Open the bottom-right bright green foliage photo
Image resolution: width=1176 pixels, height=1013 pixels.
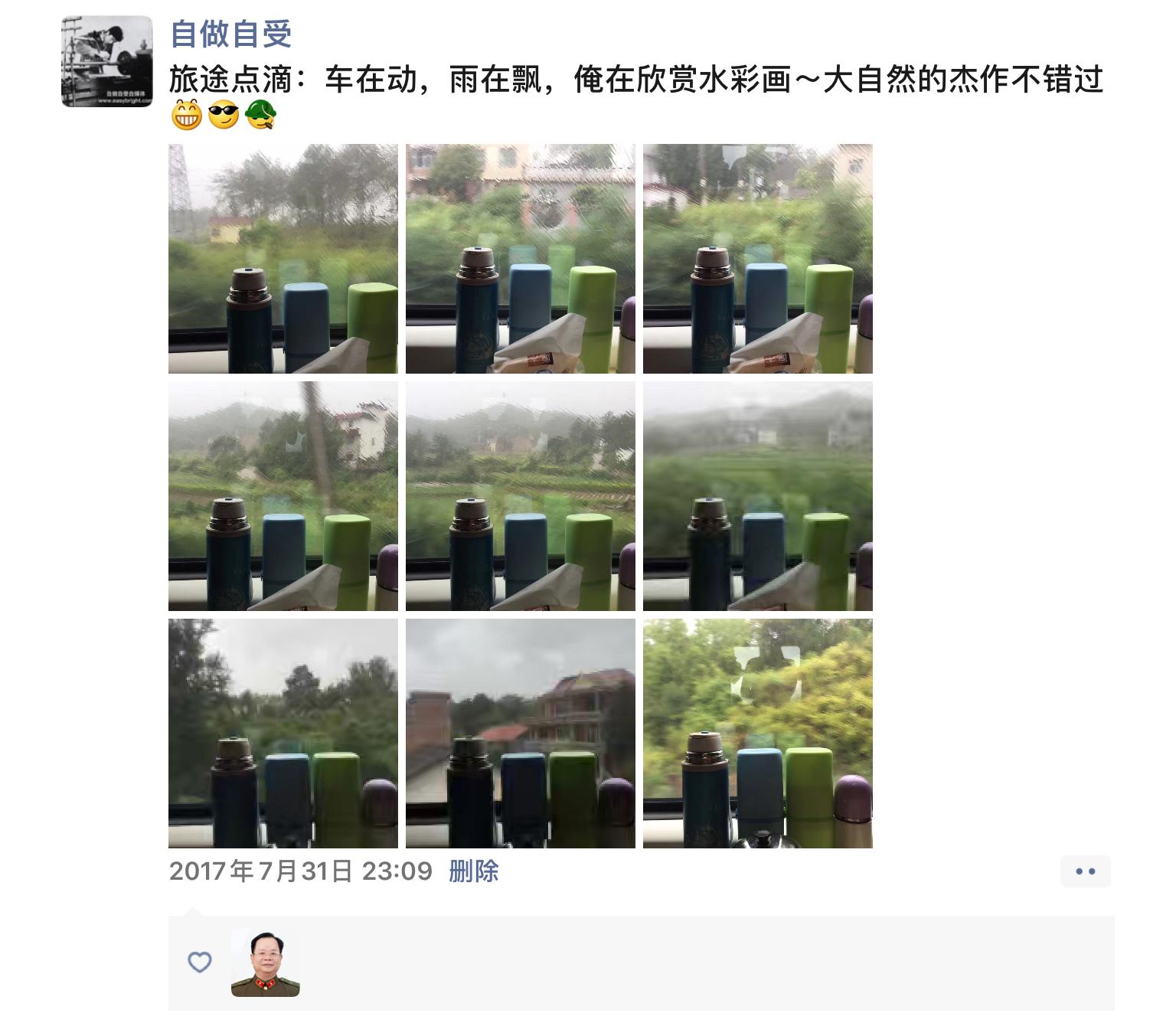[758, 734]
